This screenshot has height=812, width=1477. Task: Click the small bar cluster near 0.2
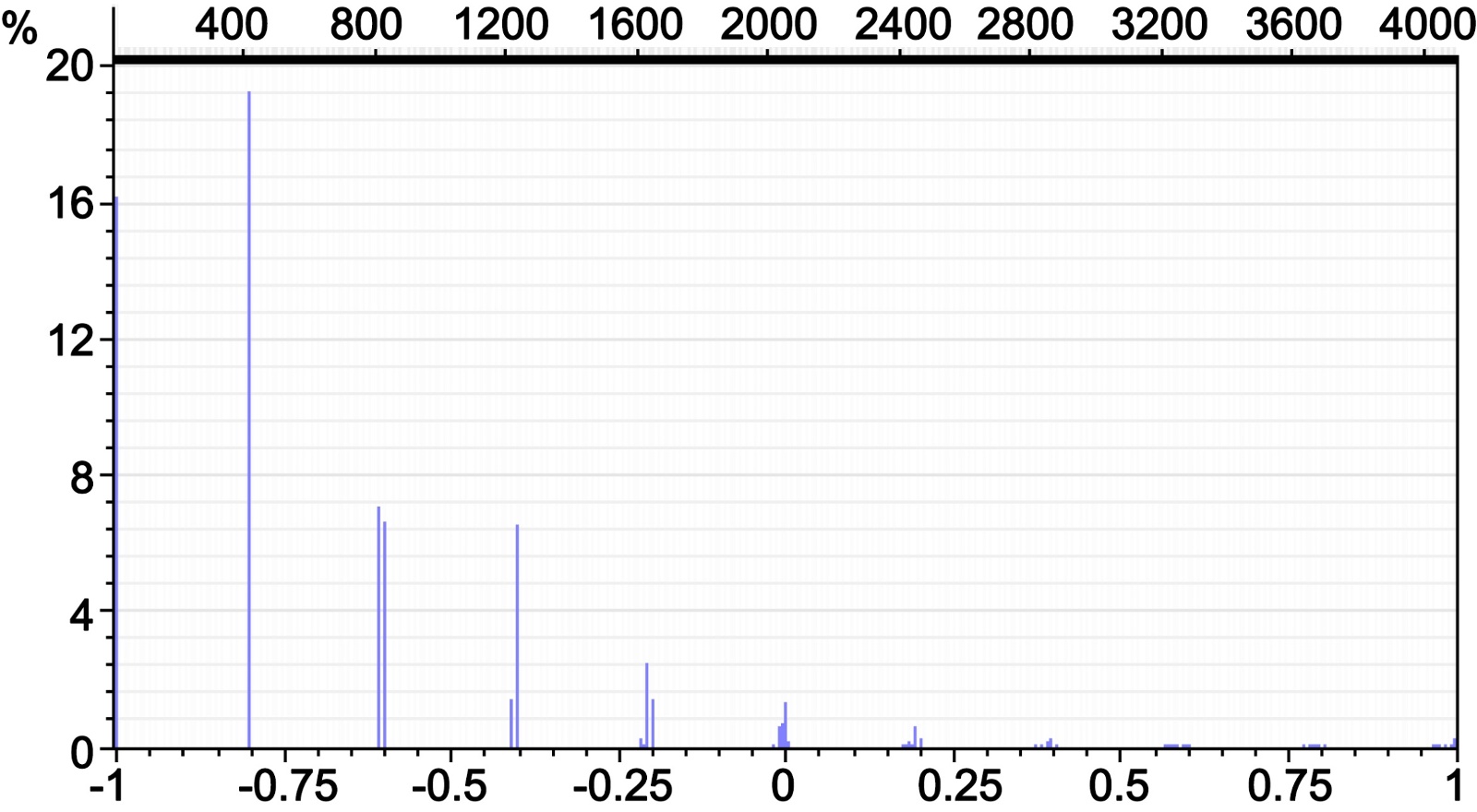pos(915,737)
